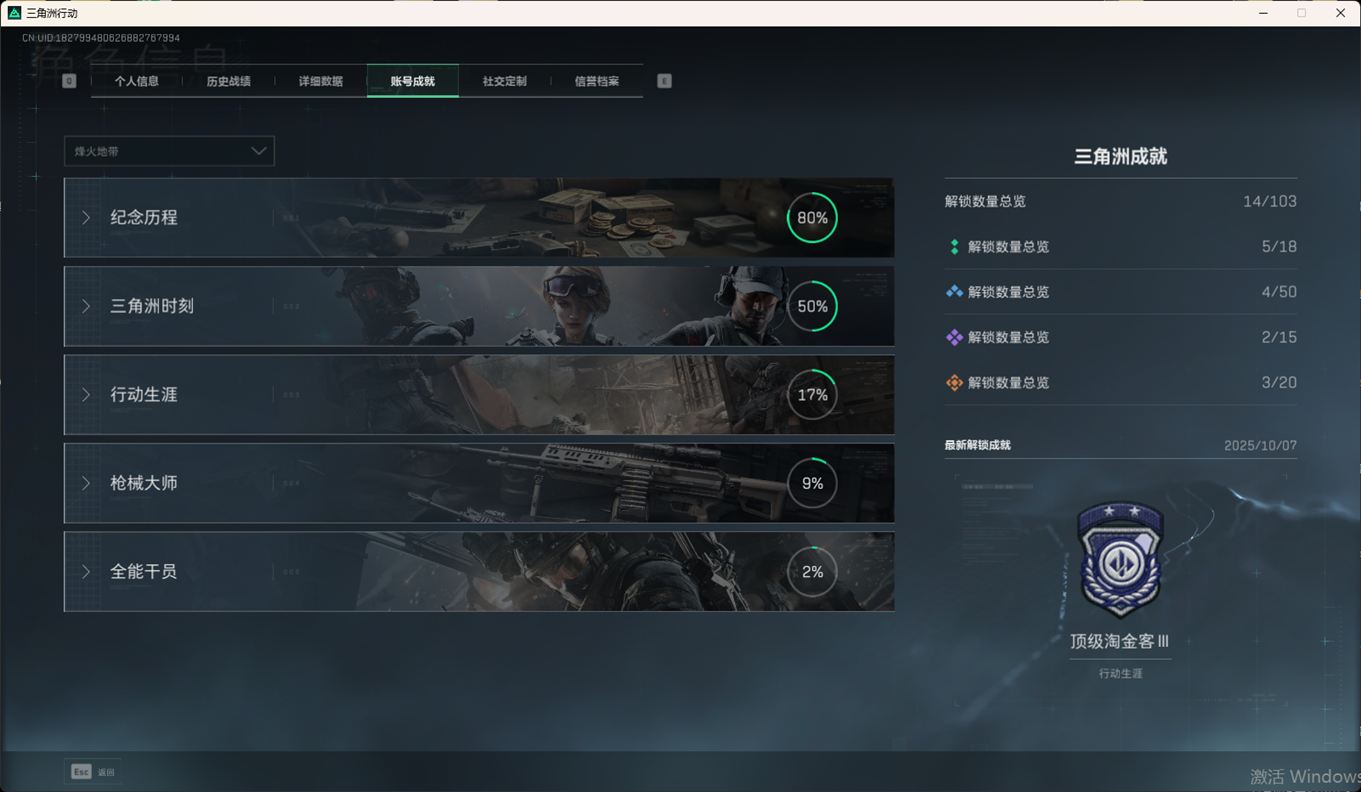Click the orange achievement tier icon
The width and height of the screenshot is (1361, 792).
tap(954, 383)
